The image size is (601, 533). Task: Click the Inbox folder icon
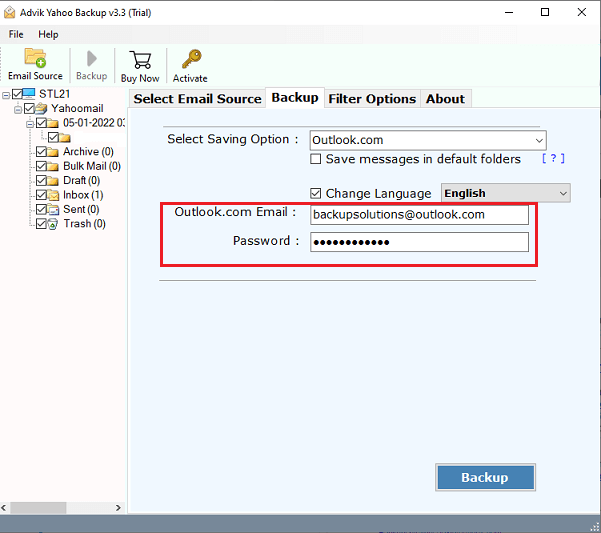tap(53, 195)
